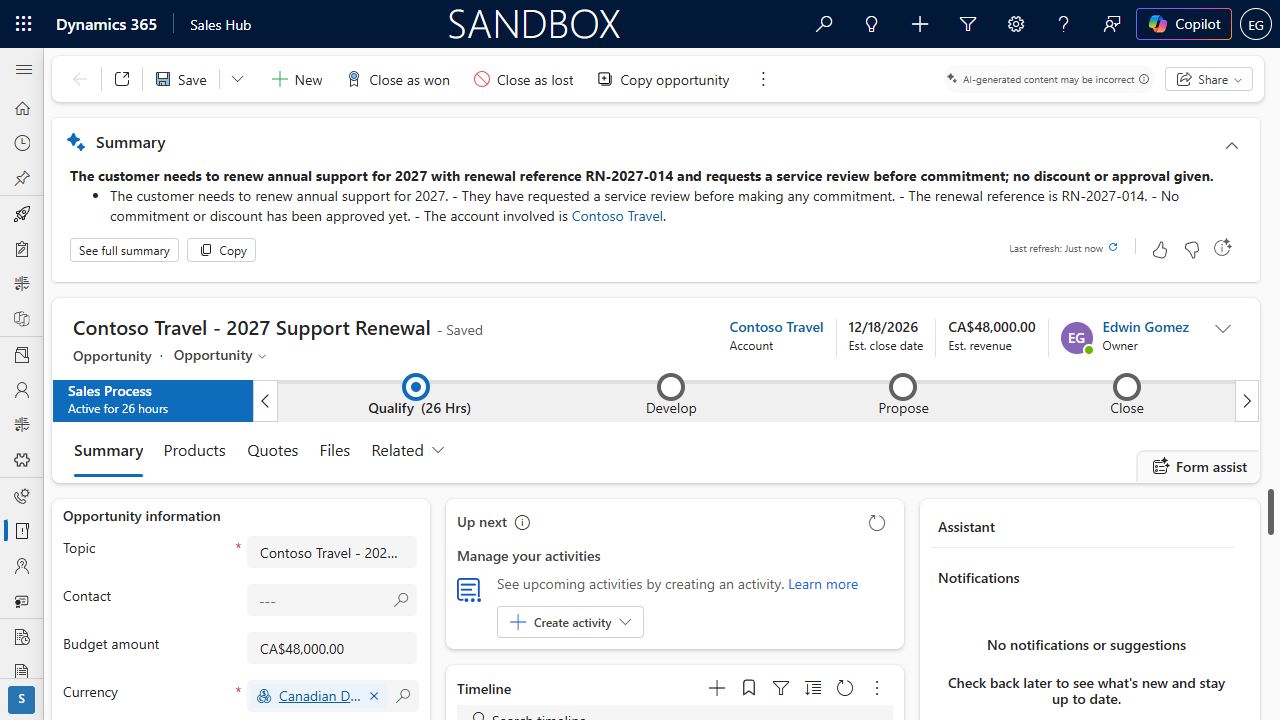Click See full summary button
1280x720 pixels.
tap(124, 250)
